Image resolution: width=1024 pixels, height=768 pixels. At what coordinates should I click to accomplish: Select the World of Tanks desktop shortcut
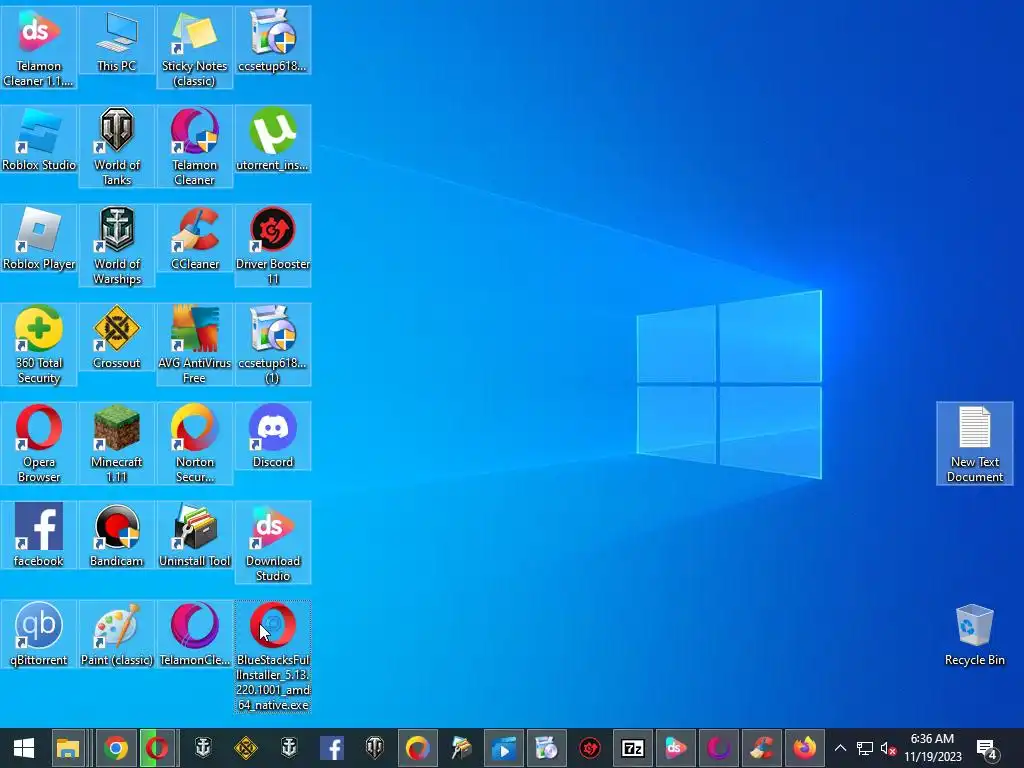click(116, 146)
